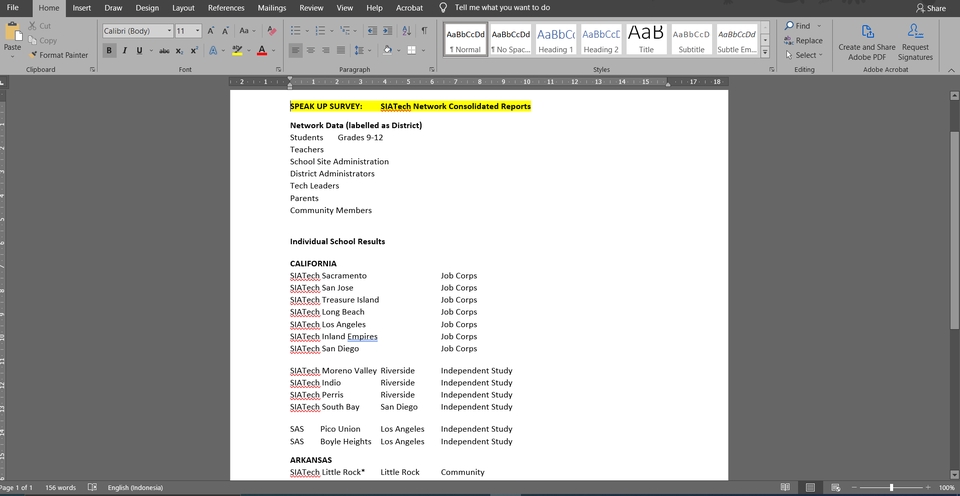Image resolution: width=960 pixels, height=496 pixels.
Task: Apply strikethrough formatting
Action: 164,51
